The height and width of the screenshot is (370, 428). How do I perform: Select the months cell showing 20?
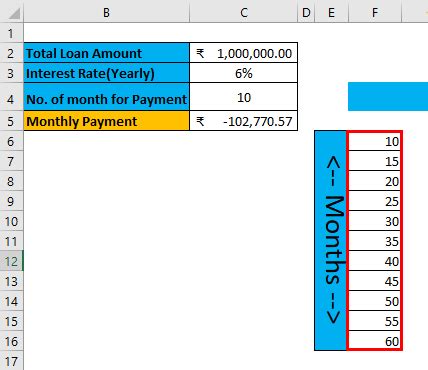point(375,181)
